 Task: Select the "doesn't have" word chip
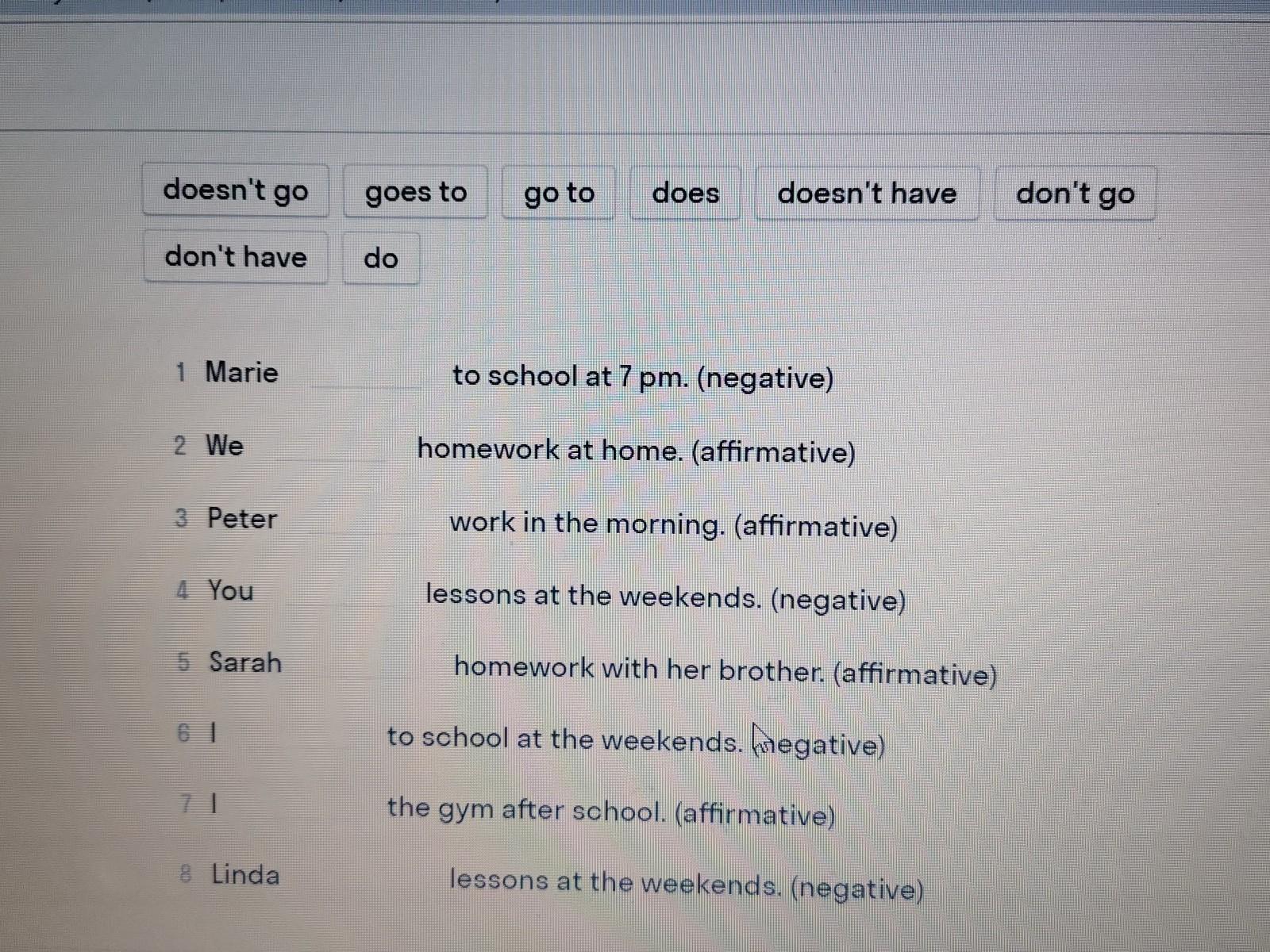(867, 194)
